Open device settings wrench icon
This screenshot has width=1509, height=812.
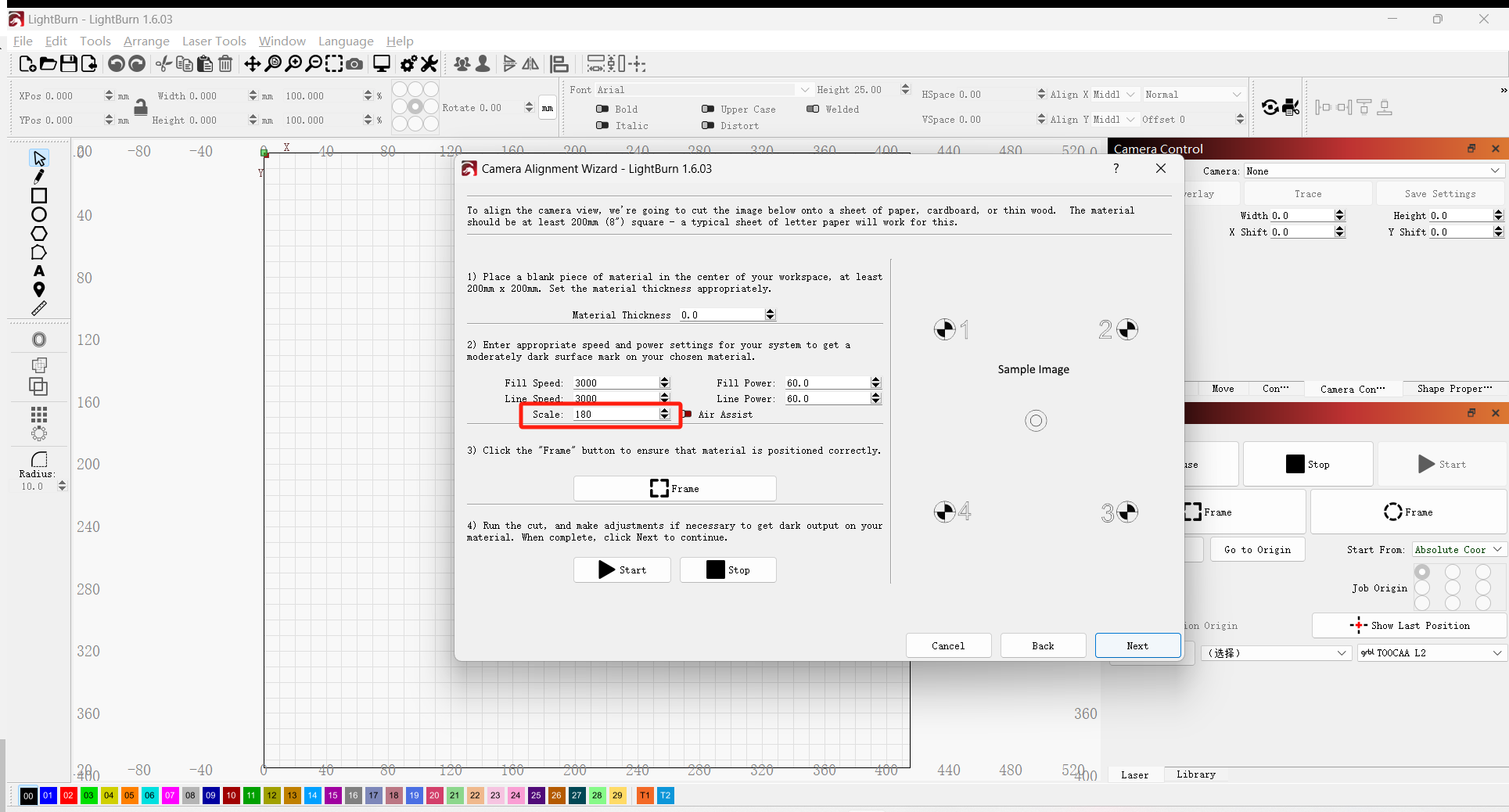(429, 64)
